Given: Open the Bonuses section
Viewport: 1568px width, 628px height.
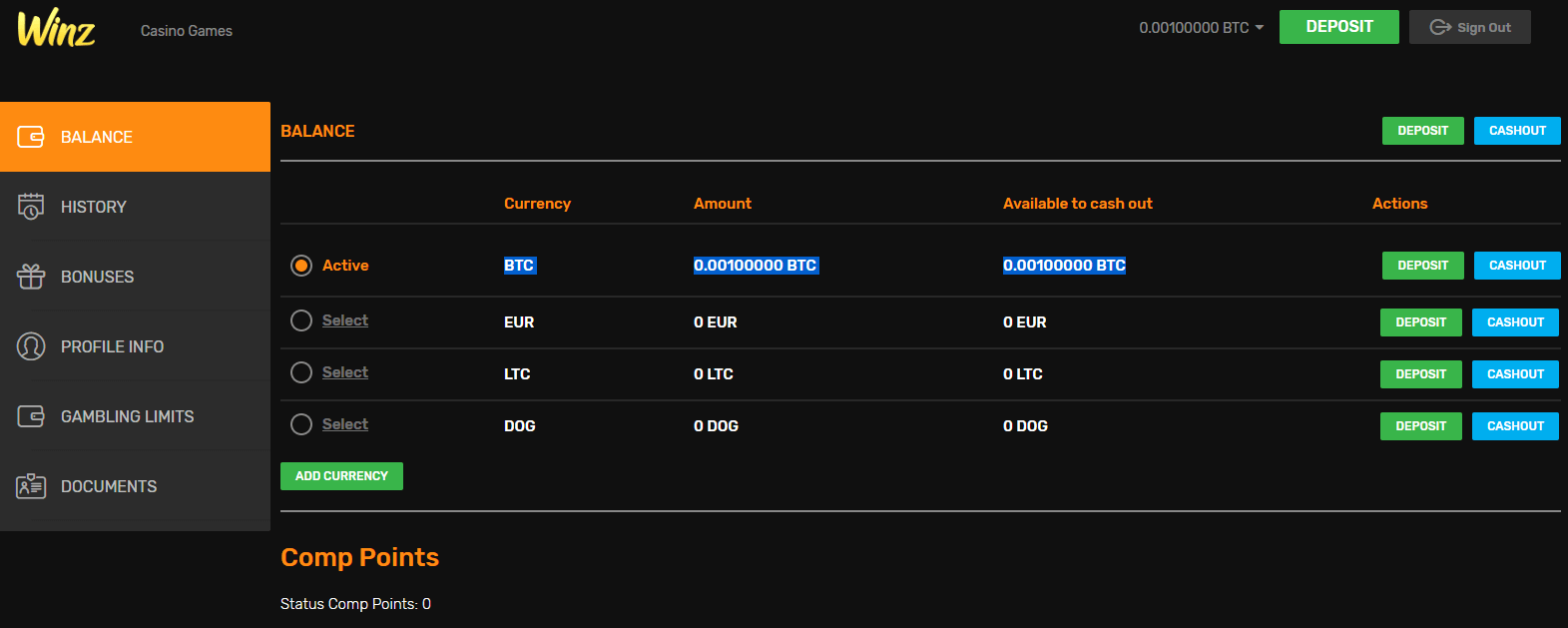Looking at the screenshot, I should click(135, 277).
